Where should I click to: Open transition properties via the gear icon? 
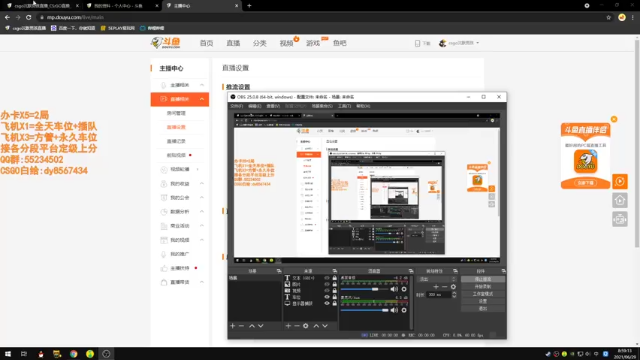(453, 287)
